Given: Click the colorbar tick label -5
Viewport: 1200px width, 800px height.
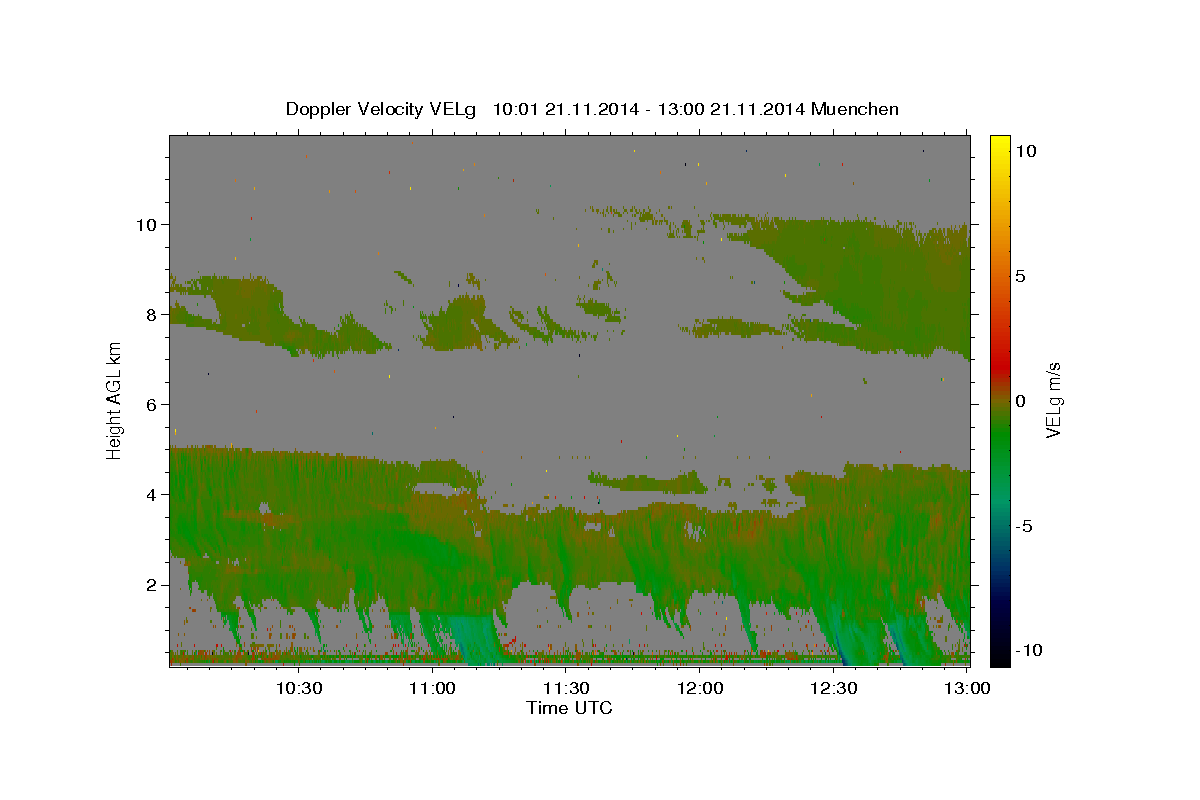Looking at the screenshot, I should (x=1023, y=527).
